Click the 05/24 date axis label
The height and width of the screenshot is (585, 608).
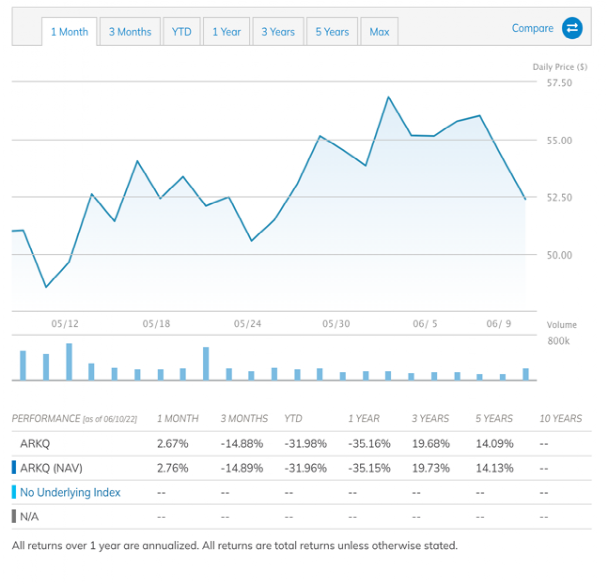tap(247, 324)
